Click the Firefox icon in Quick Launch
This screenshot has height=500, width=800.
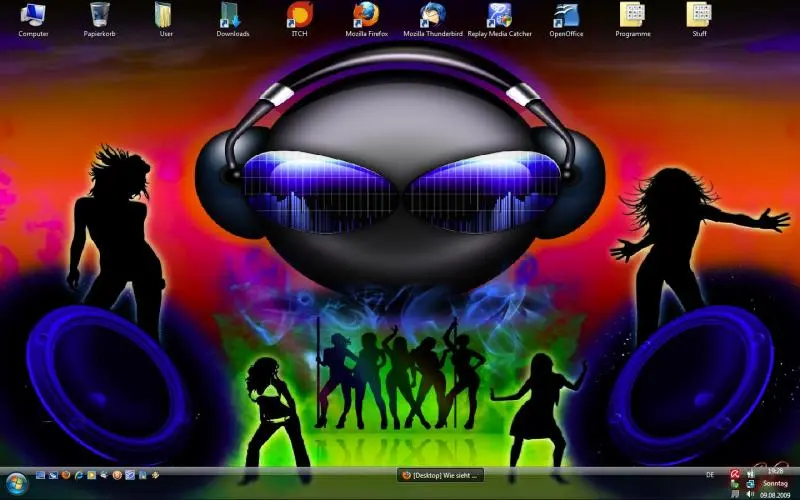pyautogui.click(x=67, y=475)
